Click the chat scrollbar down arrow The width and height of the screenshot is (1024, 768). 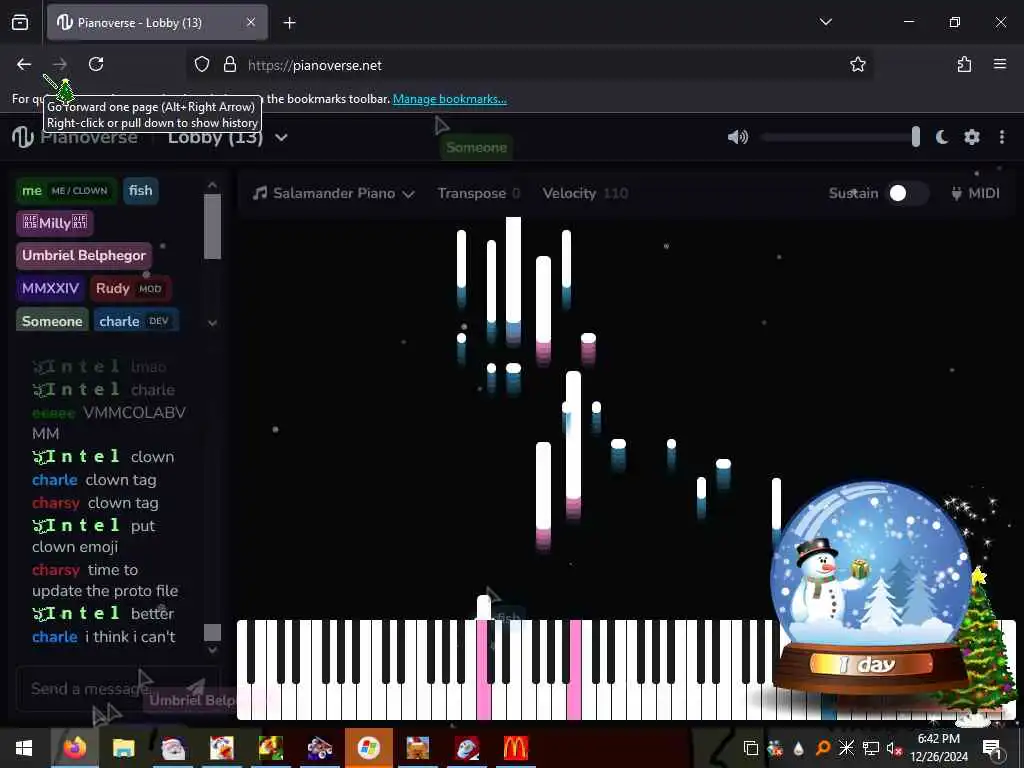(212, 649)
